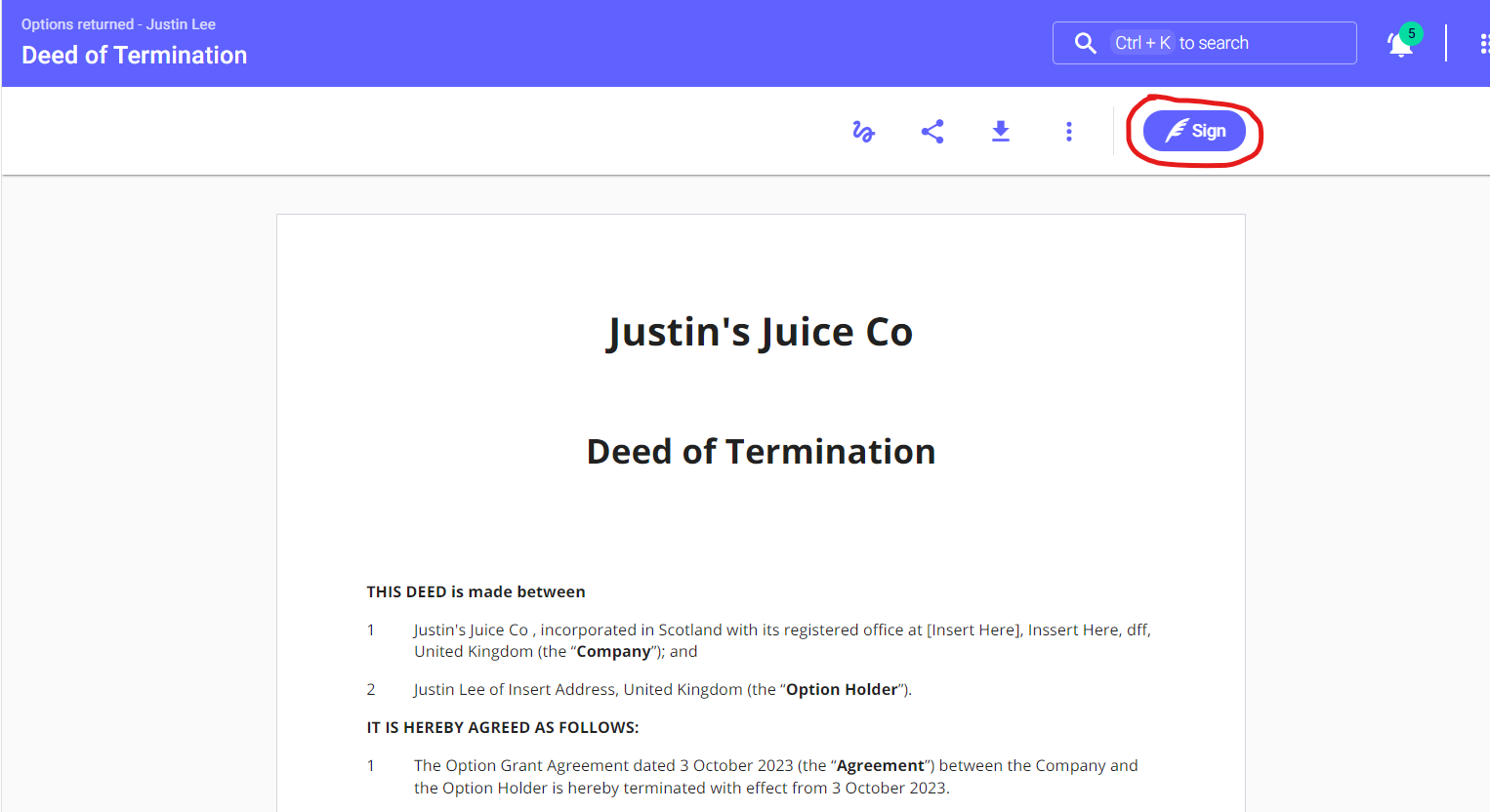The height and width of the screenshot is (812, 1490).
Task: Share the Deed of Termination document
Action: 932,132
